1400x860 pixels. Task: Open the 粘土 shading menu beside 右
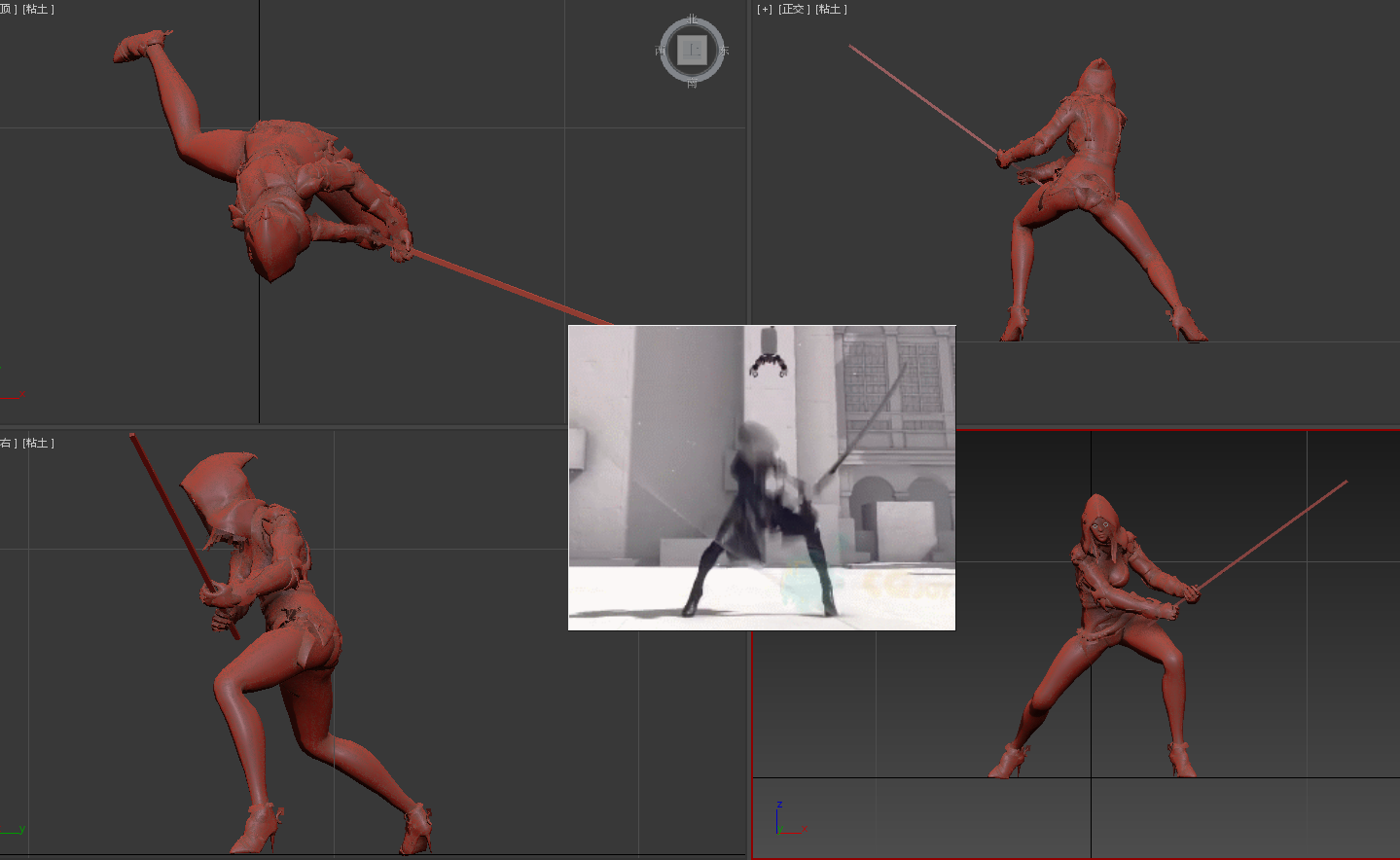pyautogui.click(x=38, y=444)
